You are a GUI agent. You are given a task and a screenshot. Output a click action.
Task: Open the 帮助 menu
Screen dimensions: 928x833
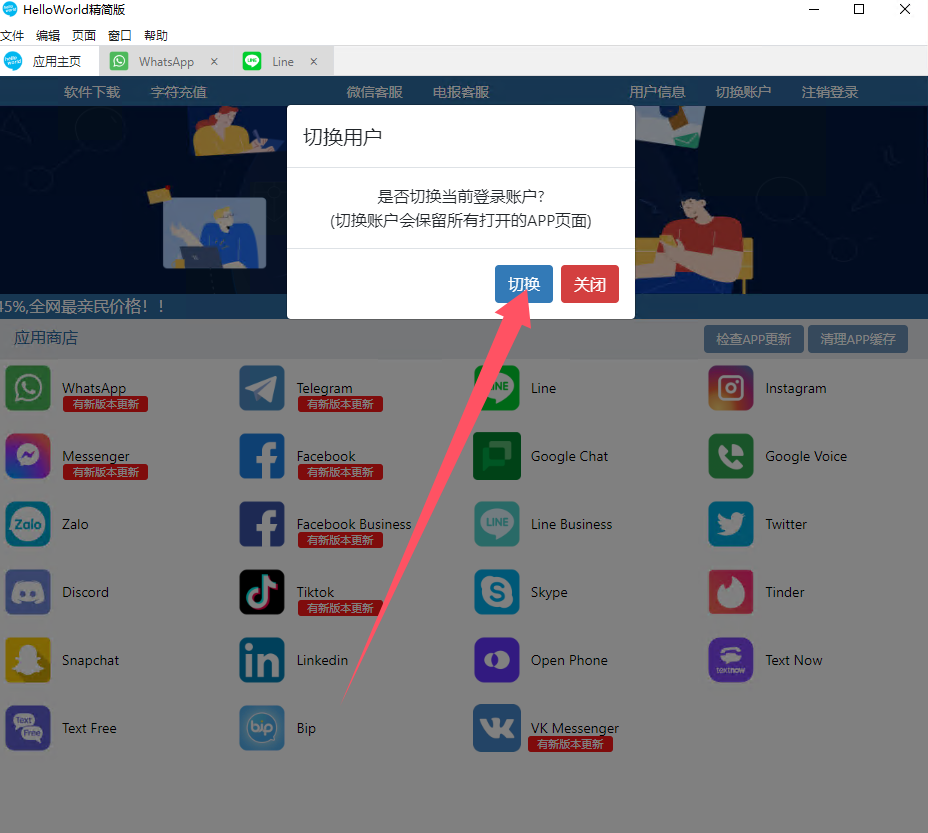tap(156, 36)
